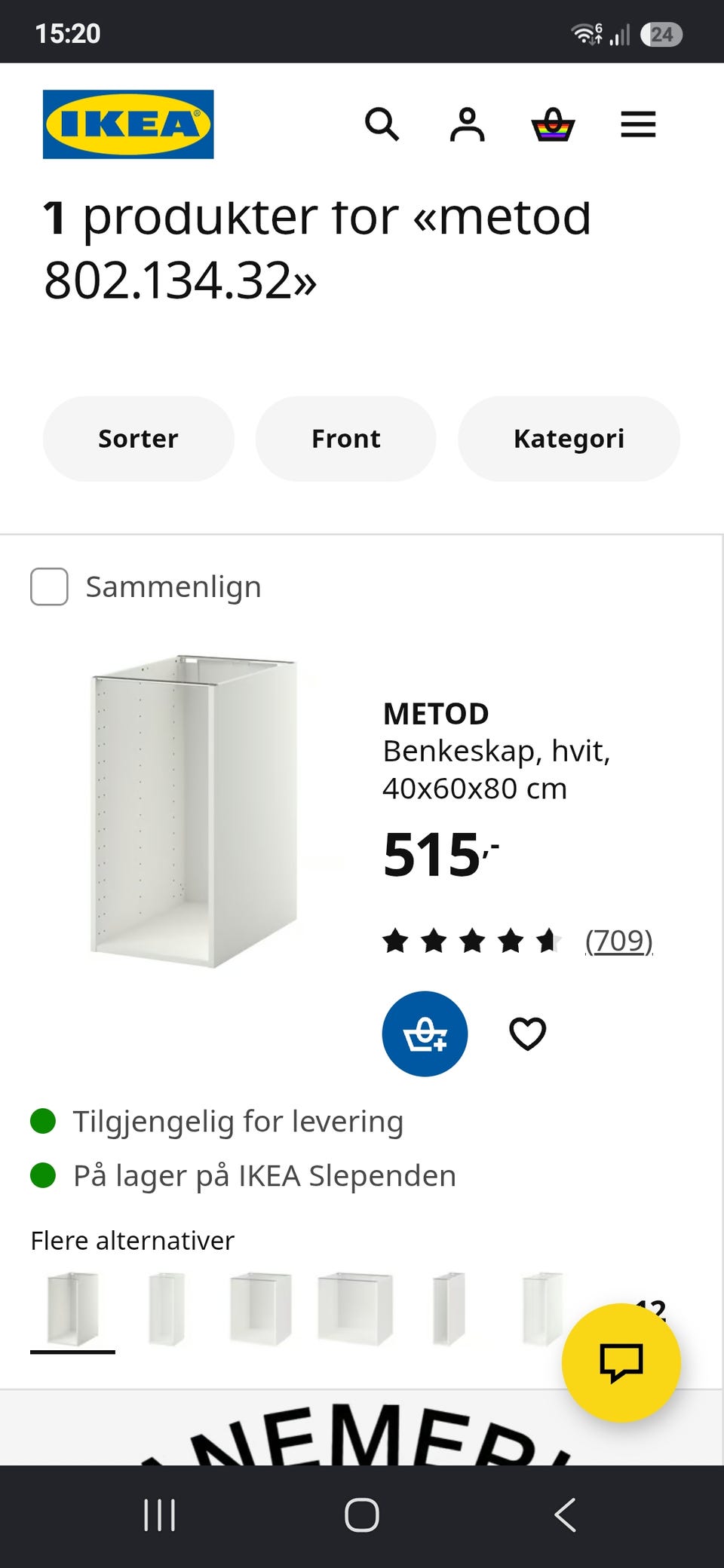Select the second narrow cabinet variant
The width and height of the screenshot is (724, 1568).
pos(167,1309)
